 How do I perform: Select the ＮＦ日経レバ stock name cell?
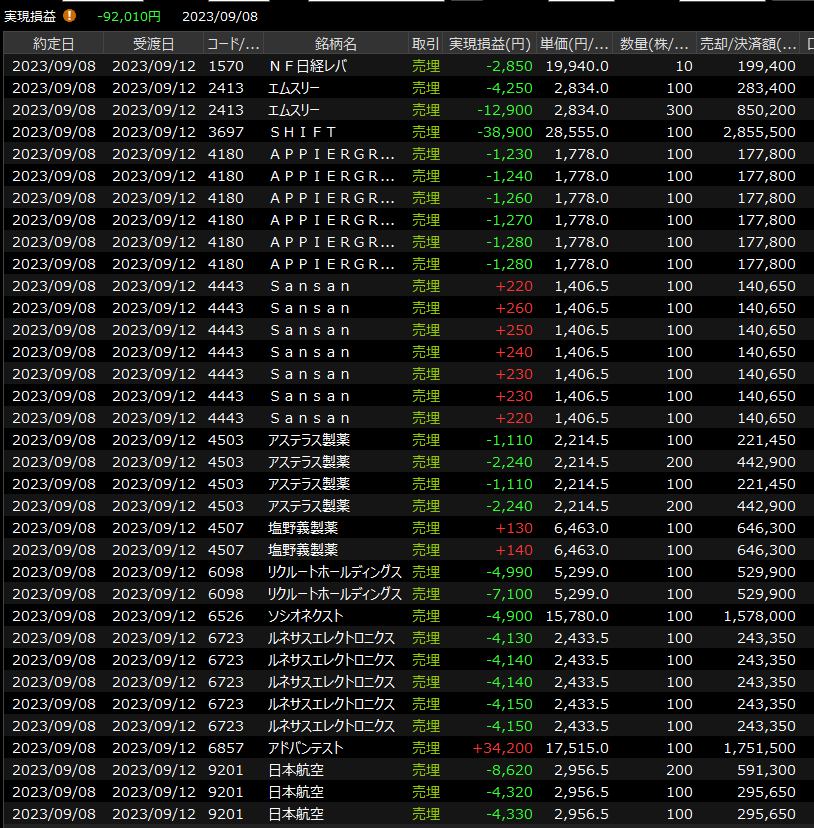pyautogui.click(x=308, y=66)
